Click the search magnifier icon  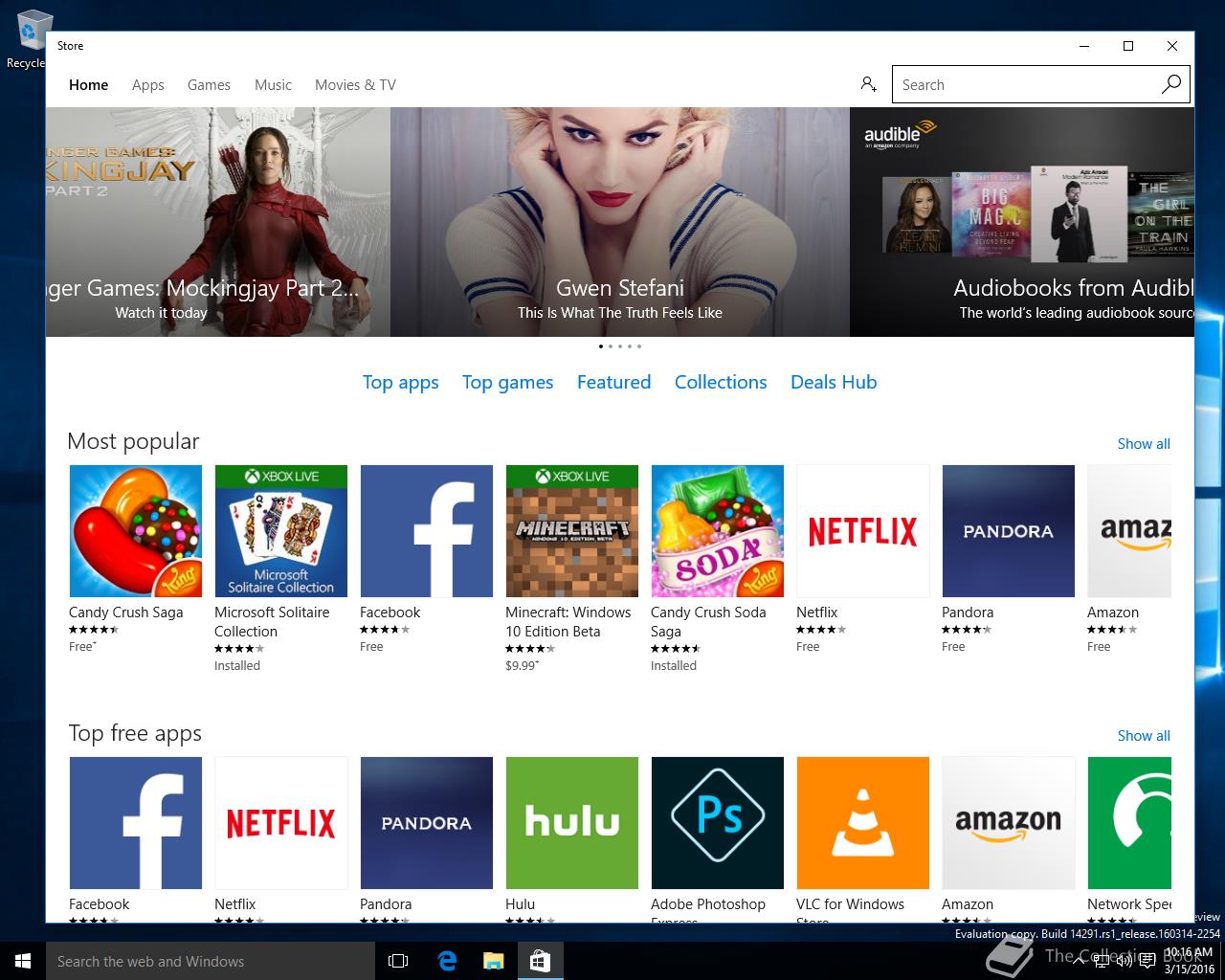click(x=1170, y=84)
